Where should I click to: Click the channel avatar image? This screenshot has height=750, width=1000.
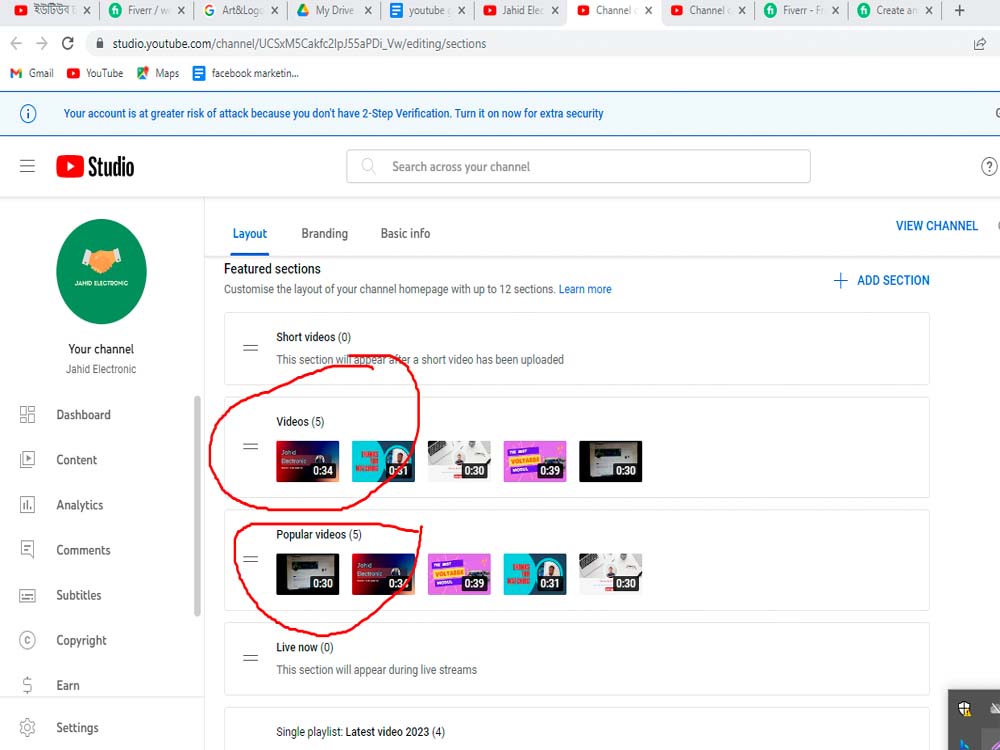point(101,271)
